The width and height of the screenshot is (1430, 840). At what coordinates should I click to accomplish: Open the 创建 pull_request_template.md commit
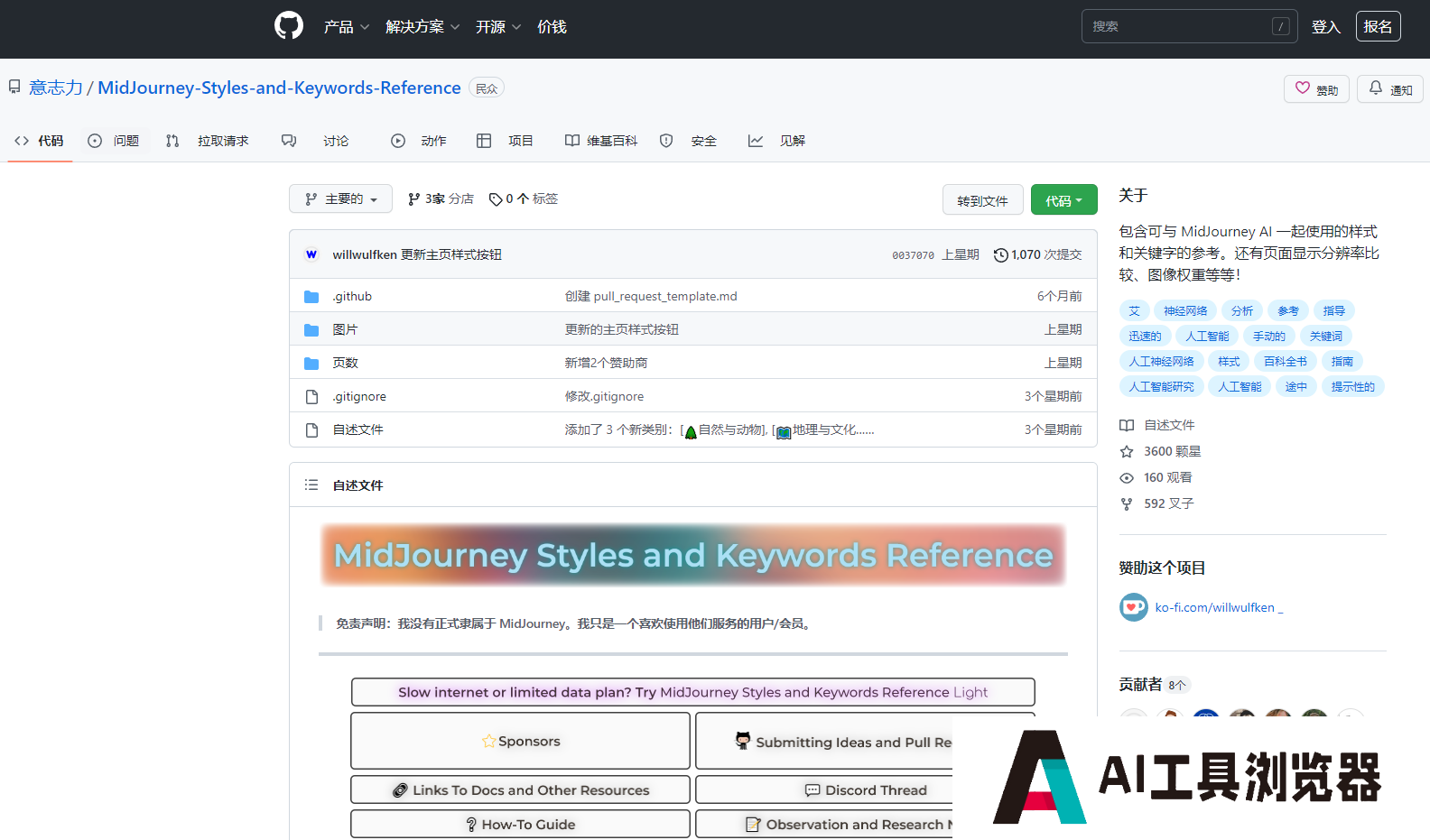tap(651, 296)
